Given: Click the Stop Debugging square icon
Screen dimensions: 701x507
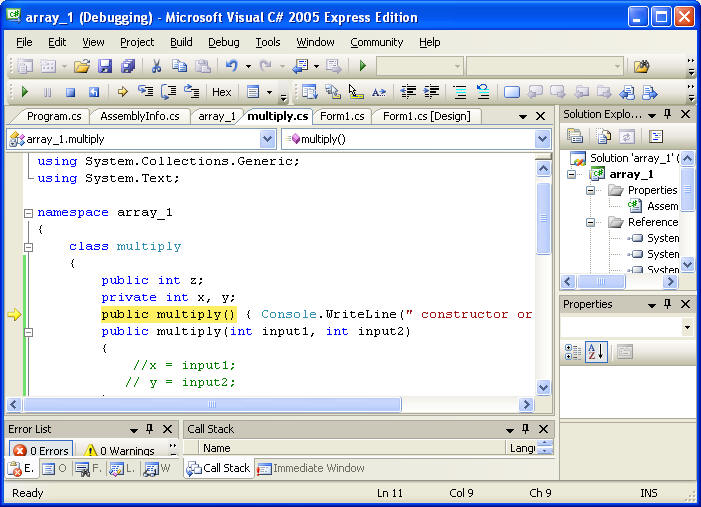Looking at the screenshot, I should click(70, 92).
